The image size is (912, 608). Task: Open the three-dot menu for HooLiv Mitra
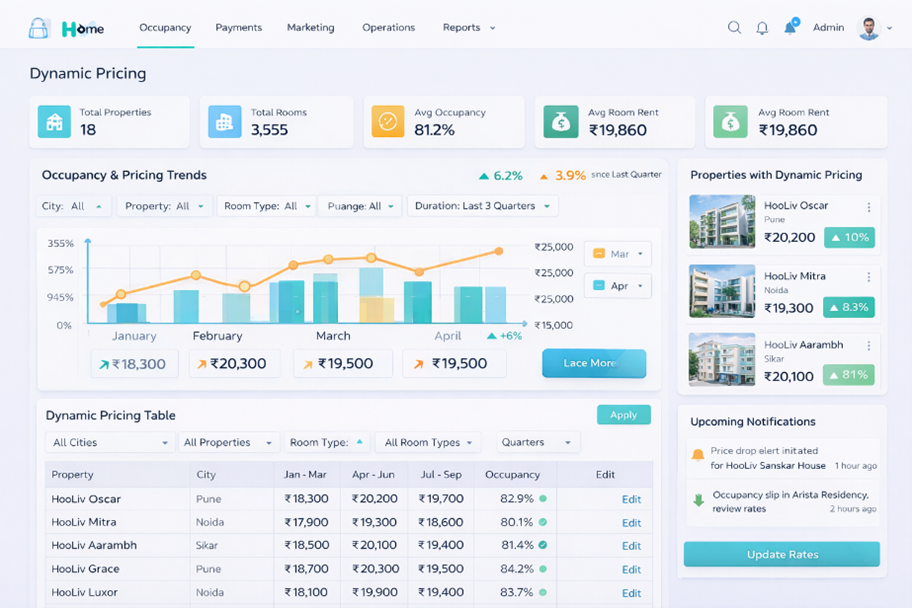tap(868, 277)
